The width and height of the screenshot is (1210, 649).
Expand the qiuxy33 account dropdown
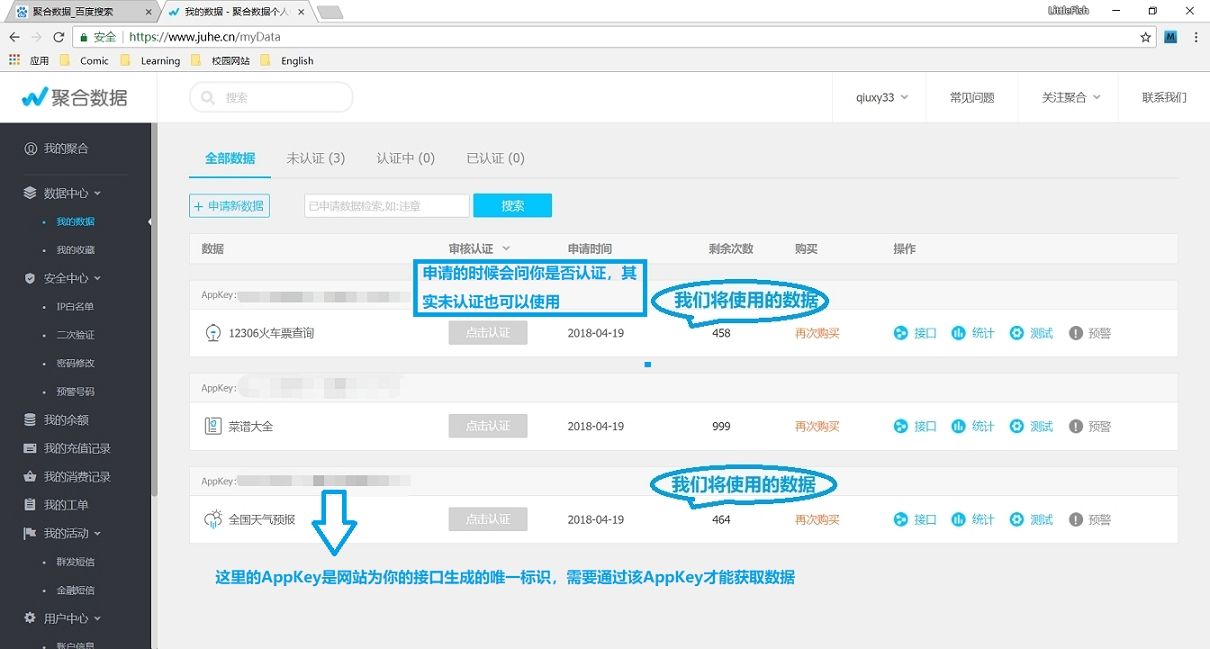click(882, 97)
